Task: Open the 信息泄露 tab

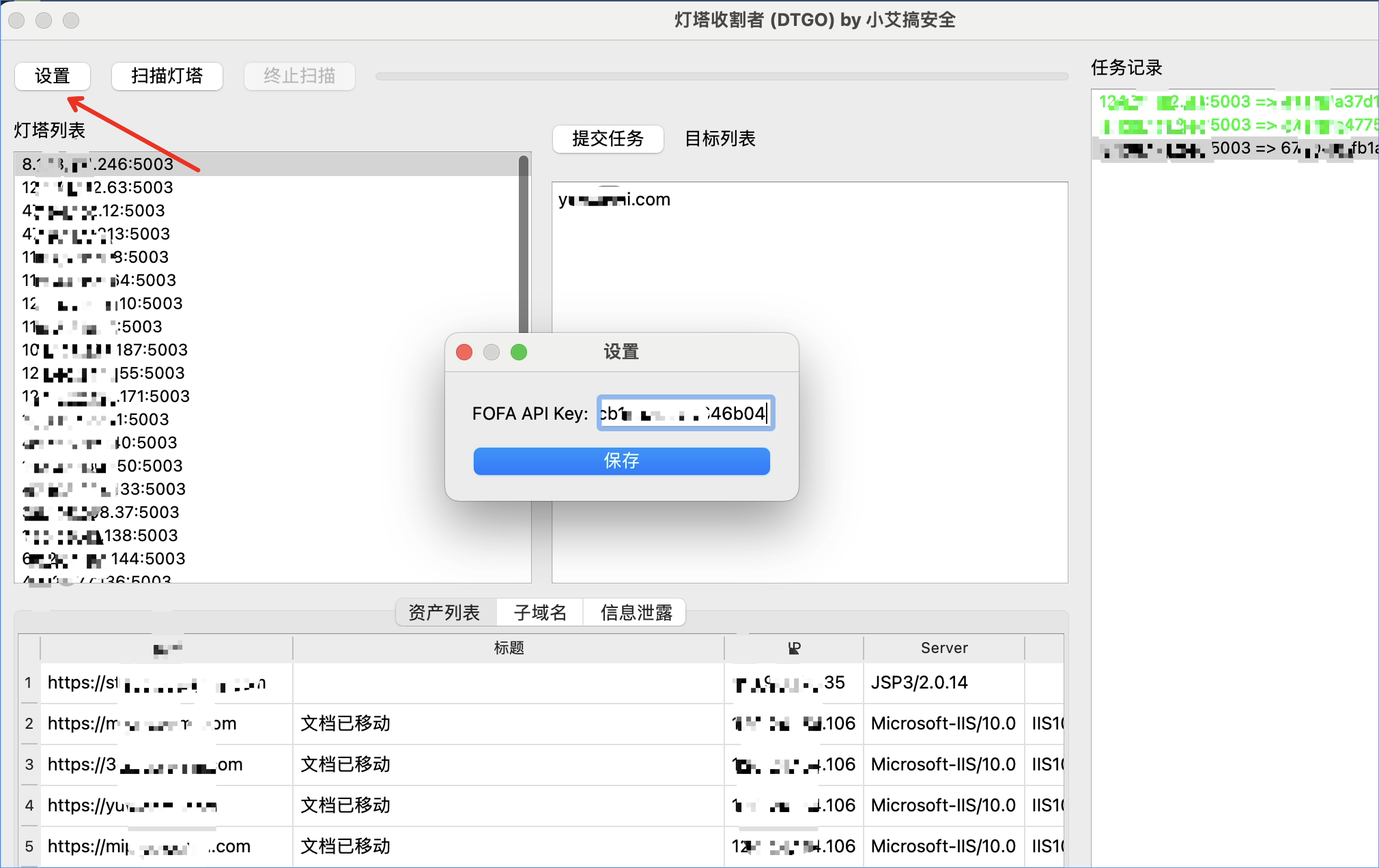Action: [636, 613]
